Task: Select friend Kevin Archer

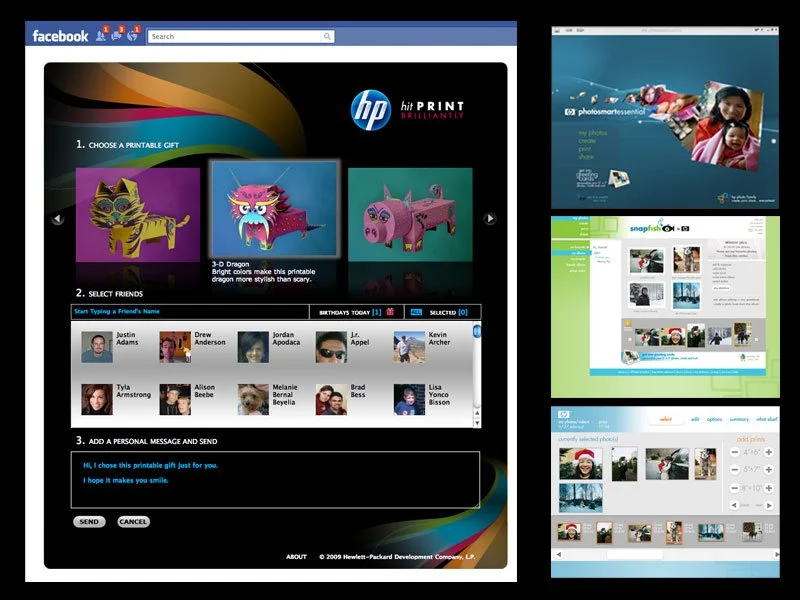Action: pyautogui.click(x=422, y=347)
